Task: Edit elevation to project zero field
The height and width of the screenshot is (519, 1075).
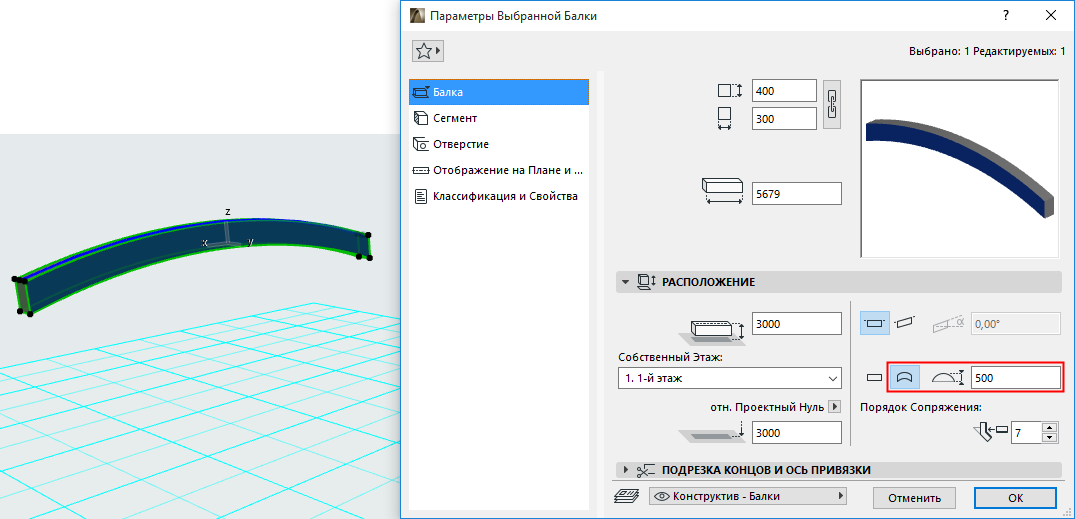Action: pyautogui.click(x=797, y=433)
